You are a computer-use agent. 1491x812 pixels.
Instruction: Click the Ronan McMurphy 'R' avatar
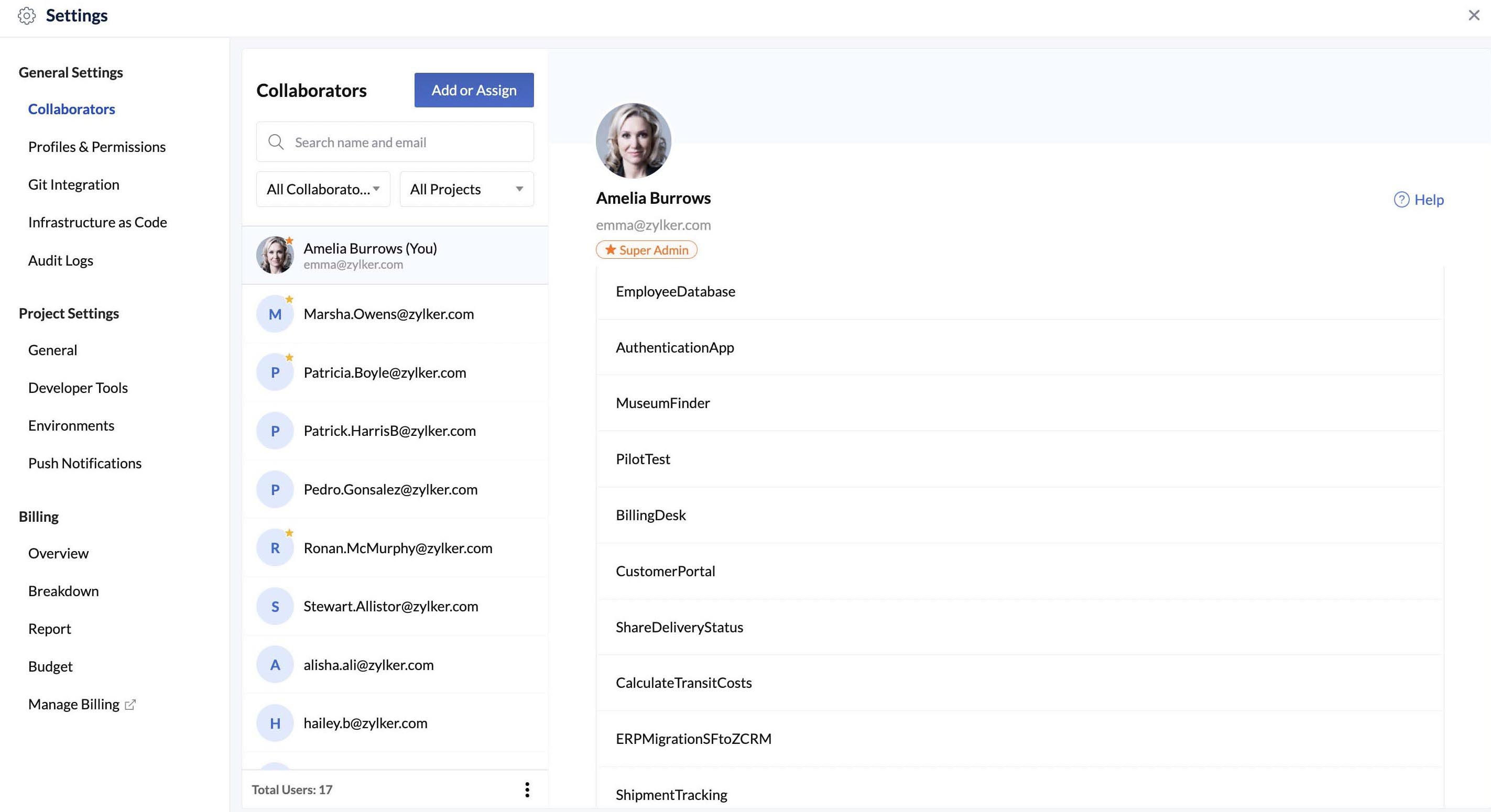coord(275,548)
